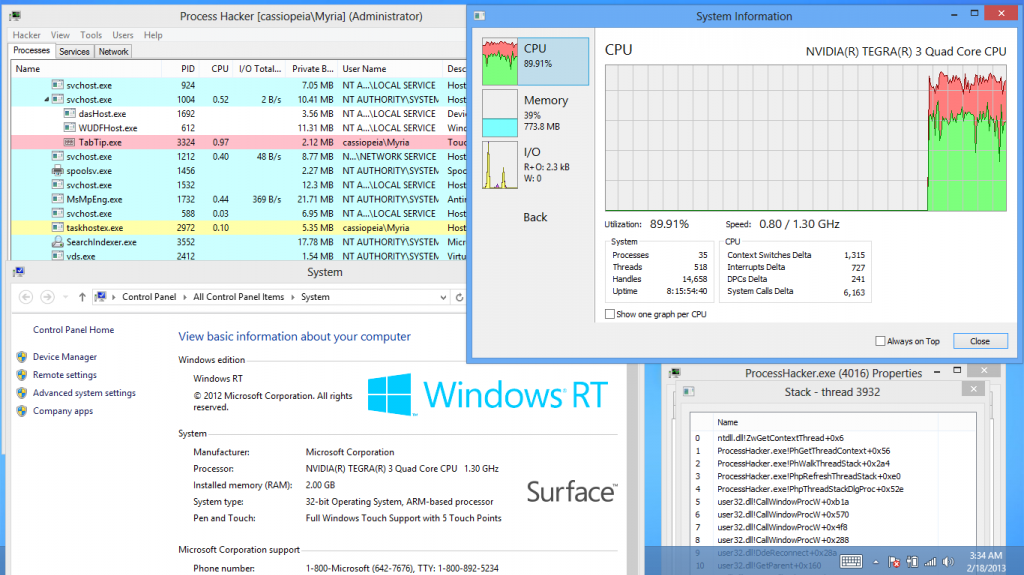
Task: Click the Up arrow in Control Panel
Action: pos(82,297)
